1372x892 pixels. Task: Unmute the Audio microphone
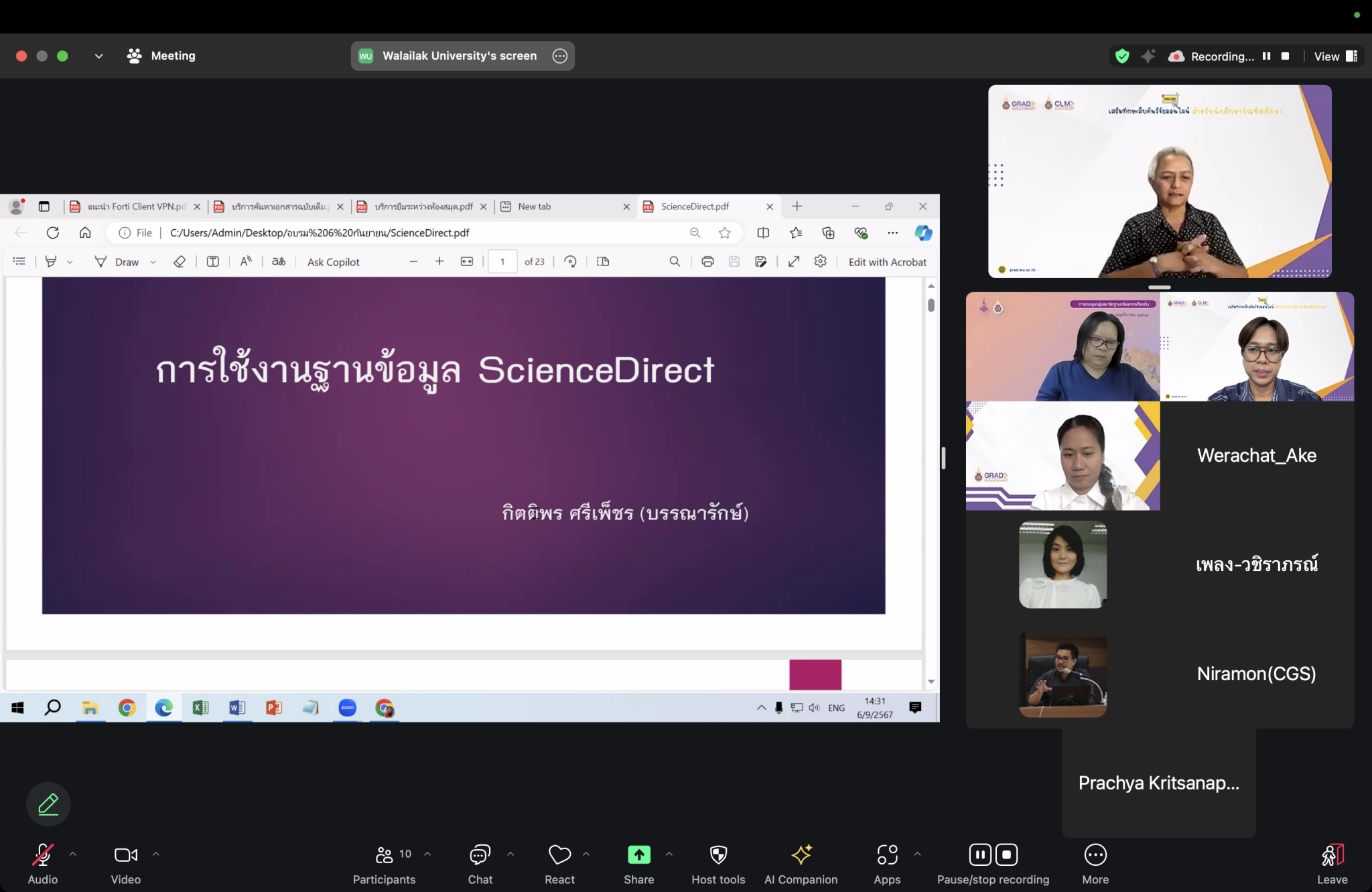42,854
